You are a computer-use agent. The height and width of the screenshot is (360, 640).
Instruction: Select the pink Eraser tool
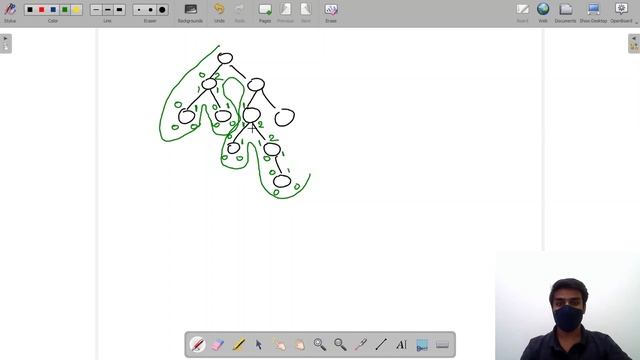218,344
